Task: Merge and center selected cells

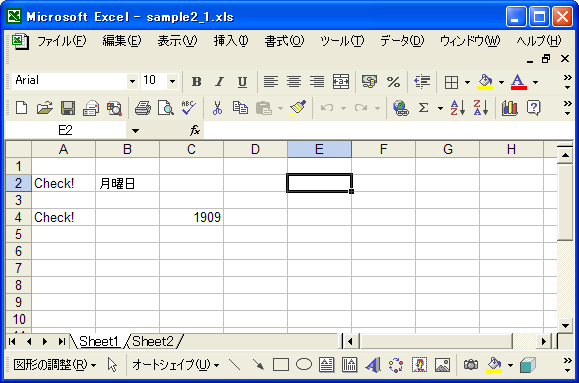Action: pyautogui.click(x=340, y=82)
